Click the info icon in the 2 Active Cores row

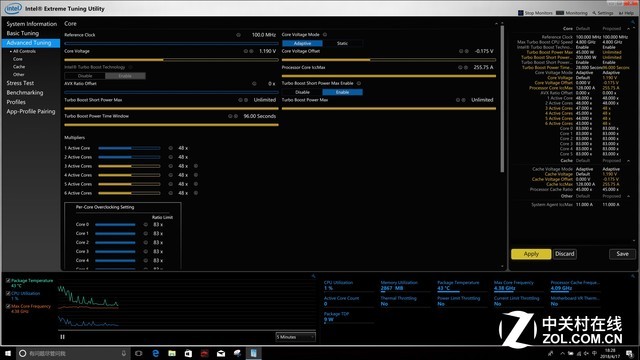[171, 157]
